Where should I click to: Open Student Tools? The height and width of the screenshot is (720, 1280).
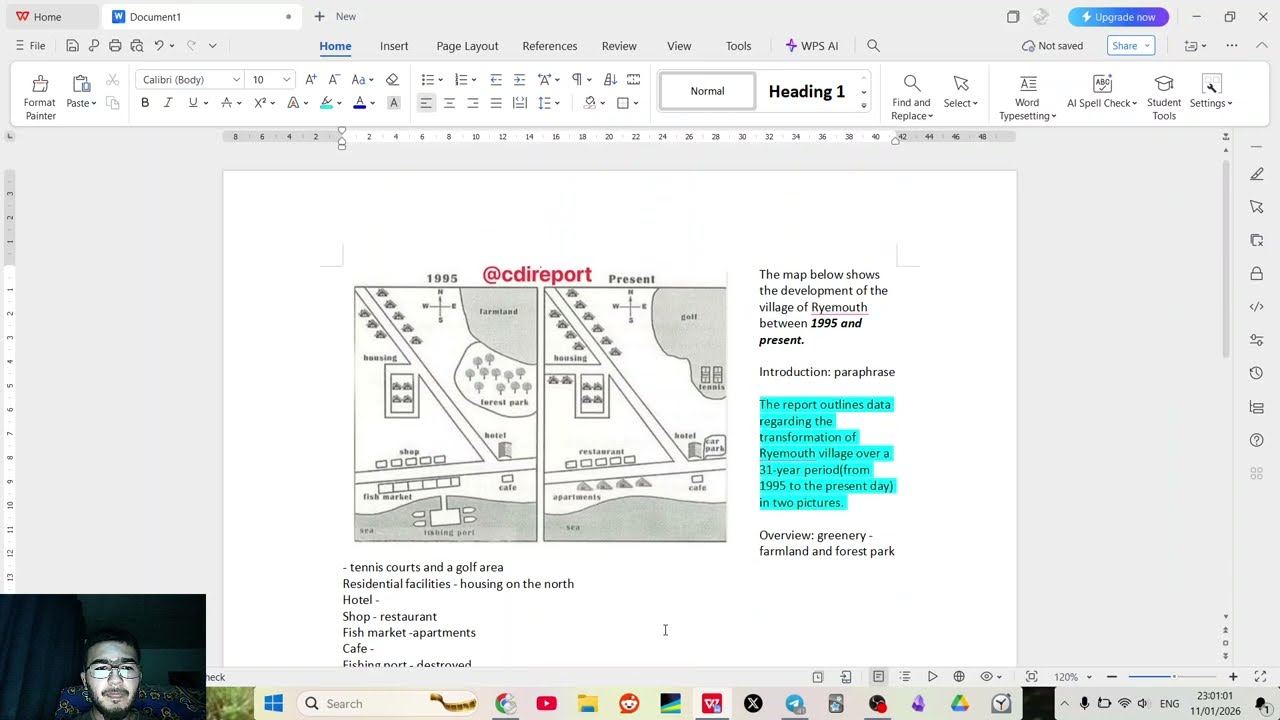point(1164,97)
